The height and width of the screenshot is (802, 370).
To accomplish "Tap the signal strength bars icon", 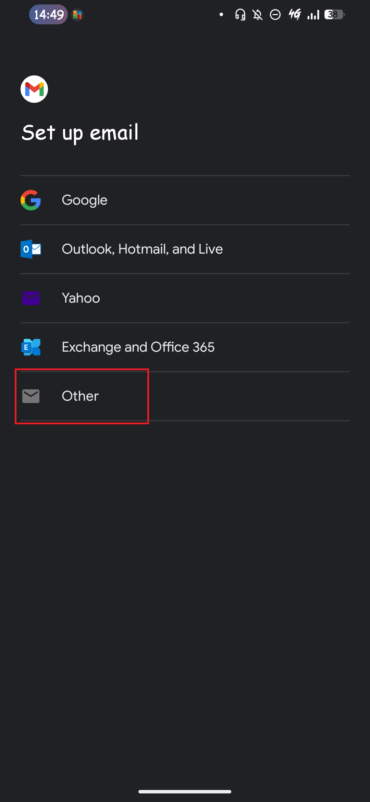I will tap(313, 15).
